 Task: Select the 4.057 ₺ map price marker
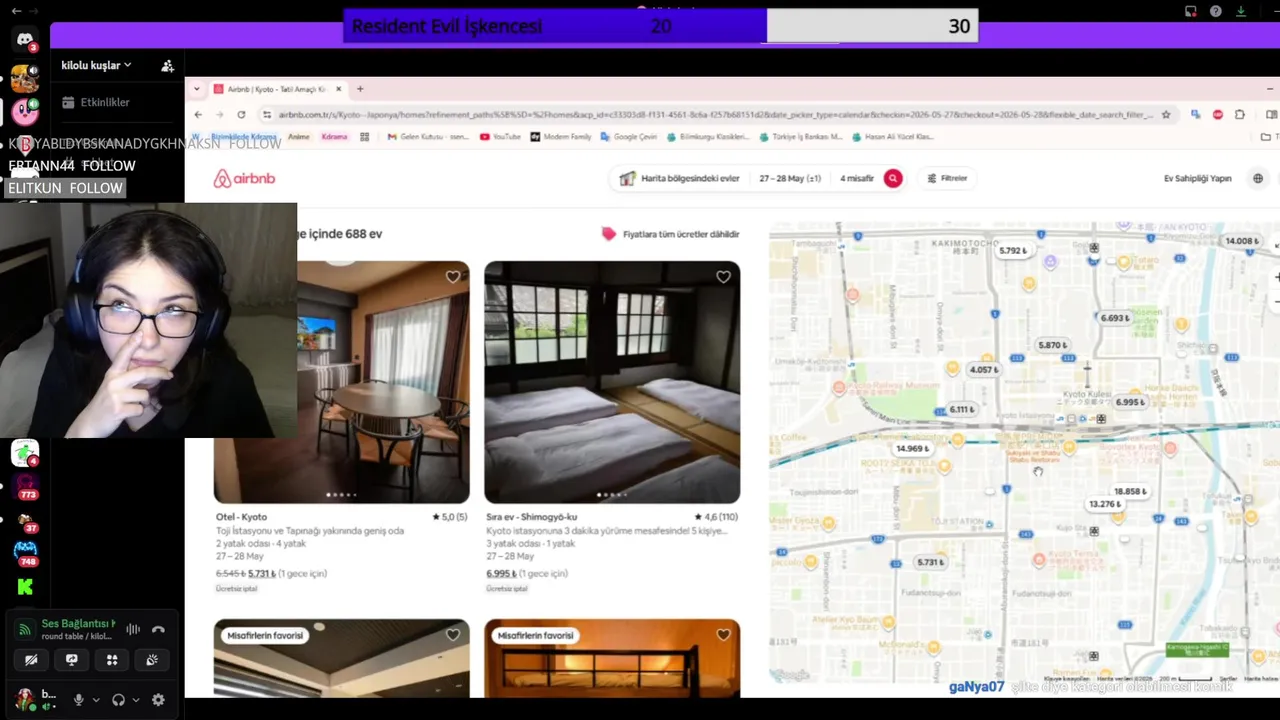point(984,369)
